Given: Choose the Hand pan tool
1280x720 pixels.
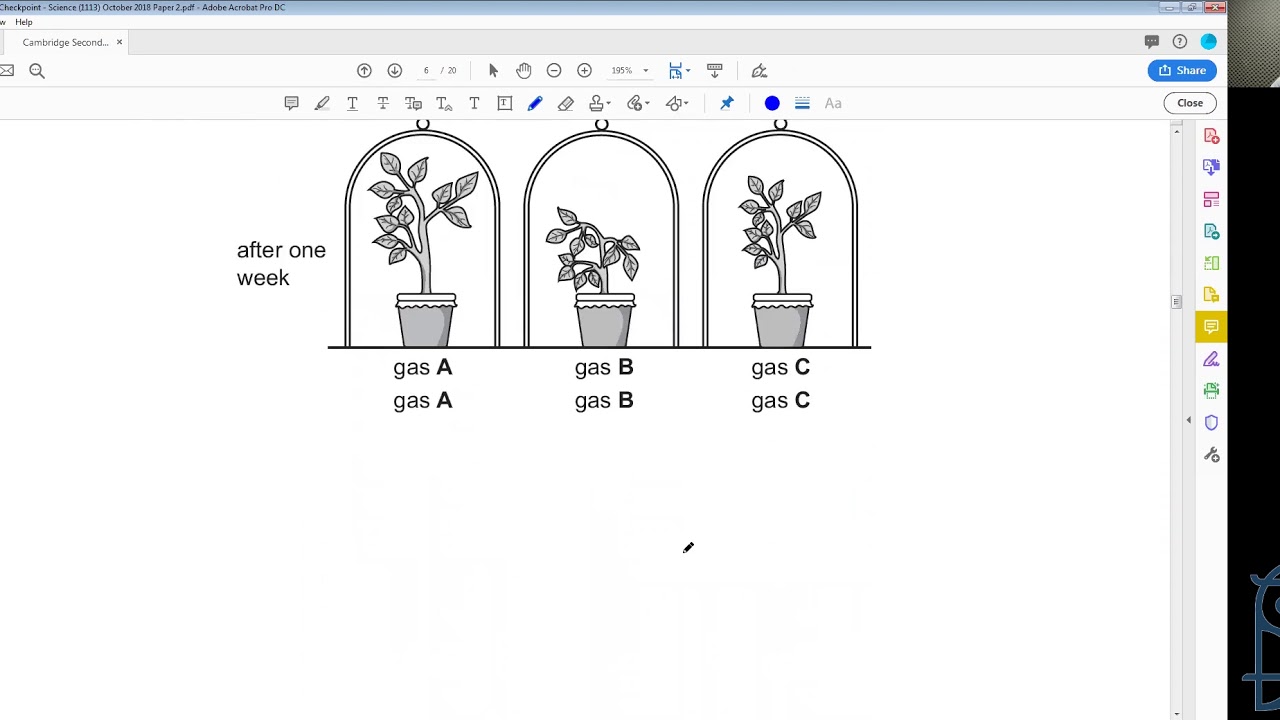Looking at the screenshot, I should tap(523, 70).
